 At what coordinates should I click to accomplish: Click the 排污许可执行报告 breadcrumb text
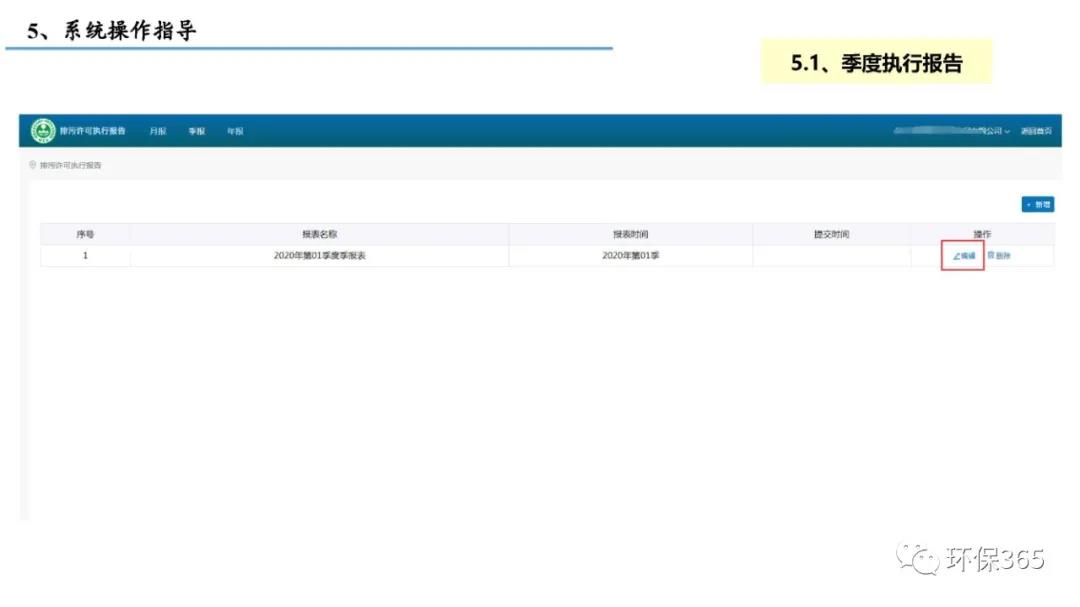pyautogui.click(x=70, y=165)
